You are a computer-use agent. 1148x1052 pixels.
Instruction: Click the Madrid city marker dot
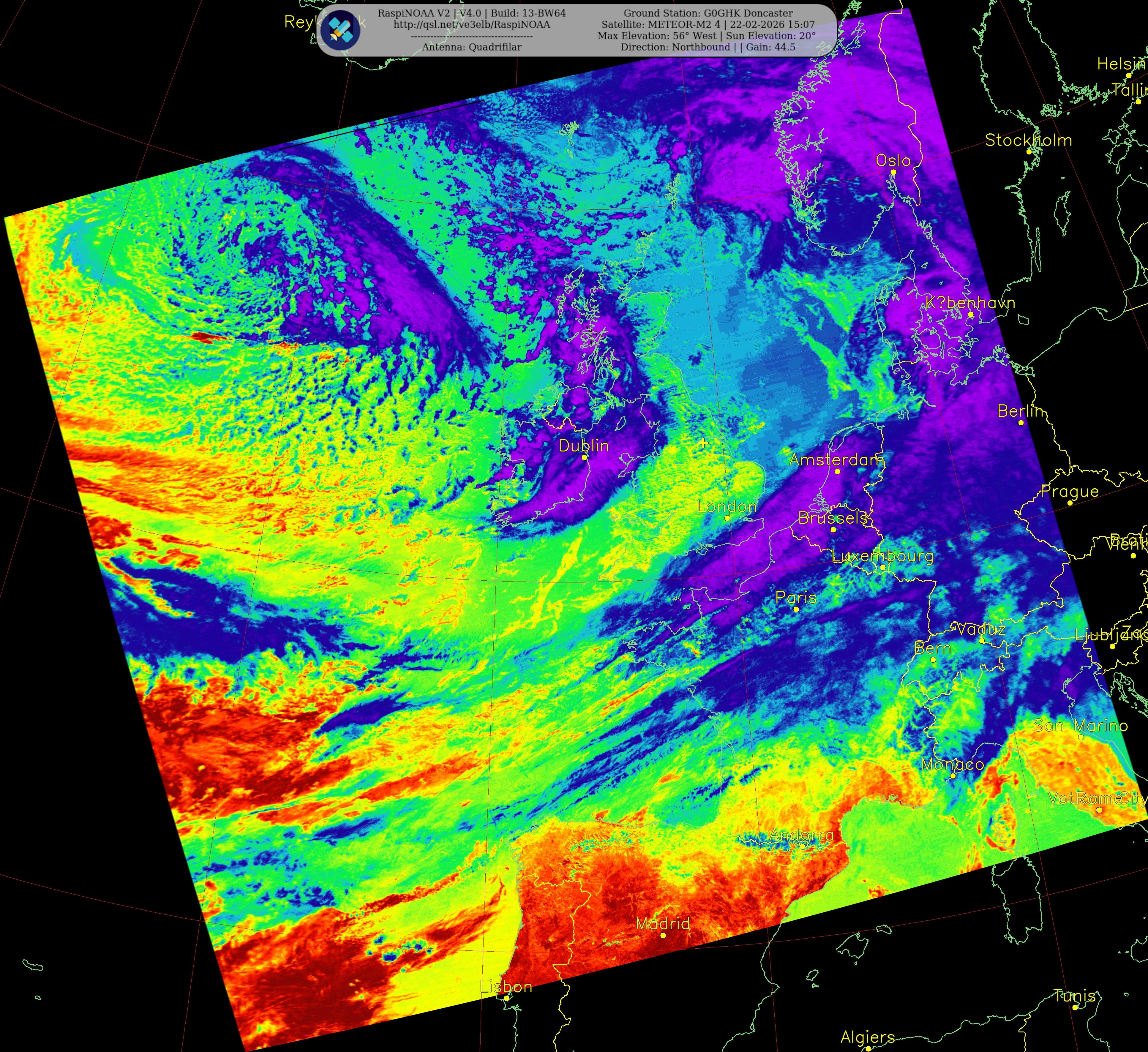[663, 935]
